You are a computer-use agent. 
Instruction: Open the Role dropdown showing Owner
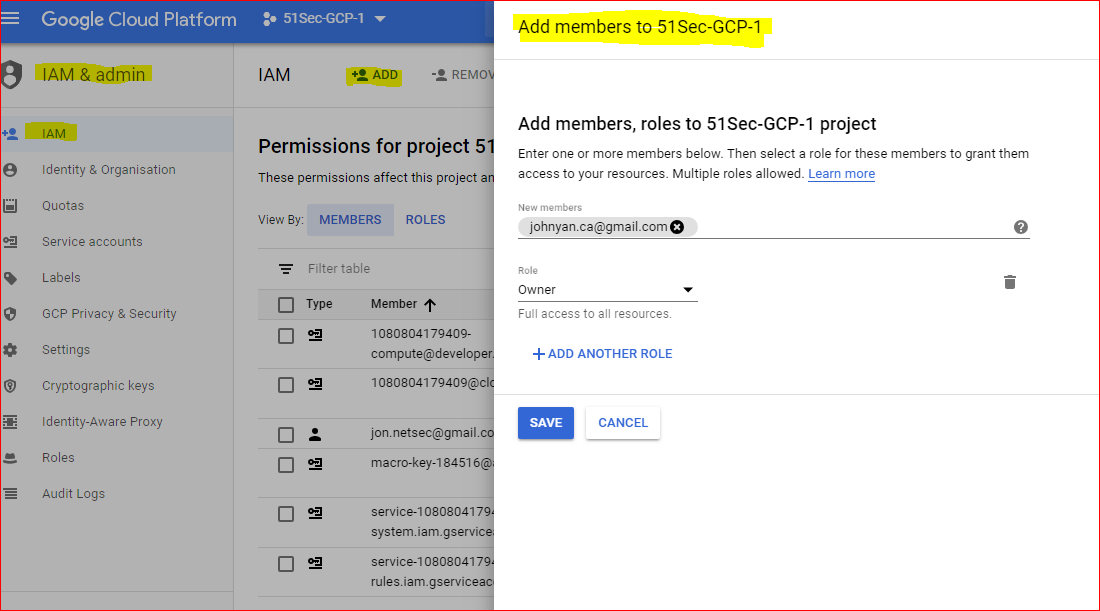tap(608, 290)
